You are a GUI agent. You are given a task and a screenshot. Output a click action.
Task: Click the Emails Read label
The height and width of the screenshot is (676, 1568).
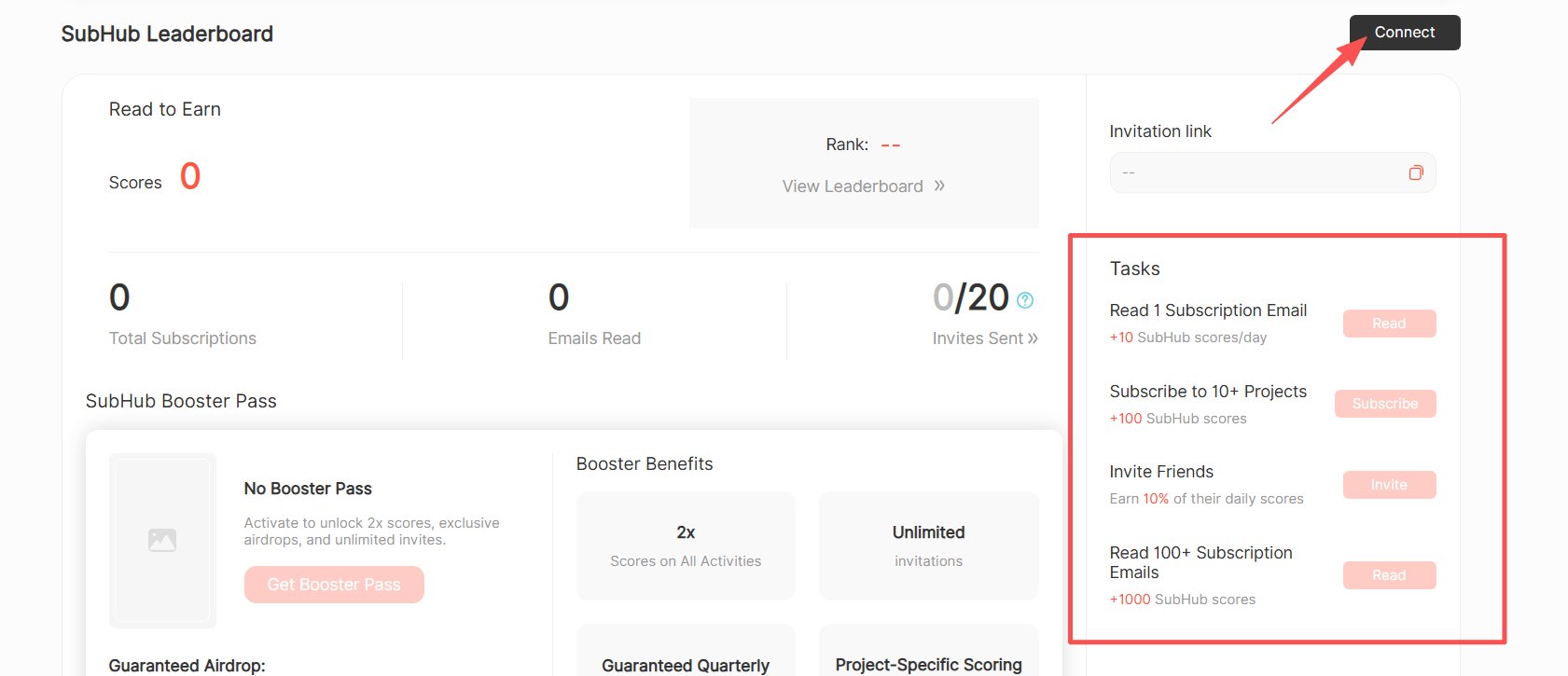pos(594,338)
